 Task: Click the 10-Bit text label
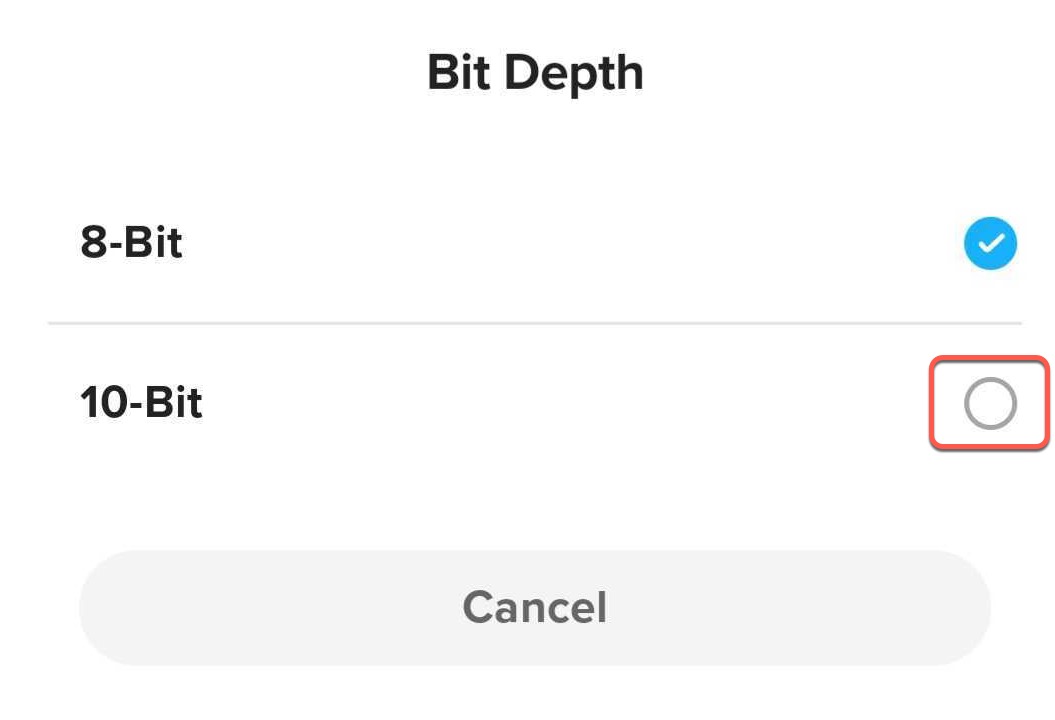coord(140,403)
